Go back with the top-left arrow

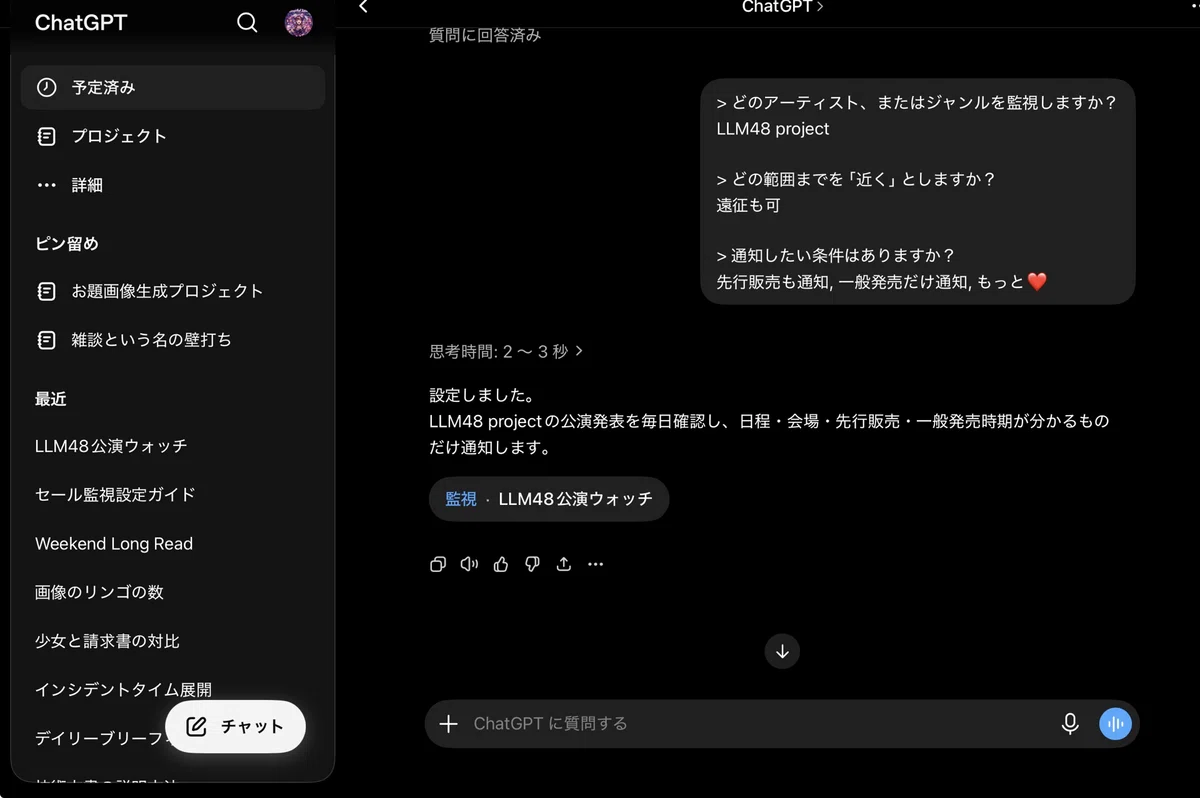point(363,7)
